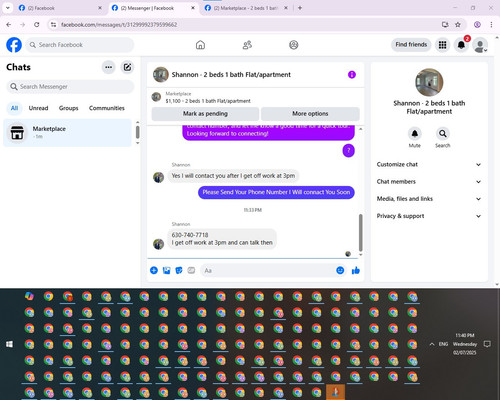This screenshot has width=500, height=400.
Task: Reload the page
Action: [37, 25]
